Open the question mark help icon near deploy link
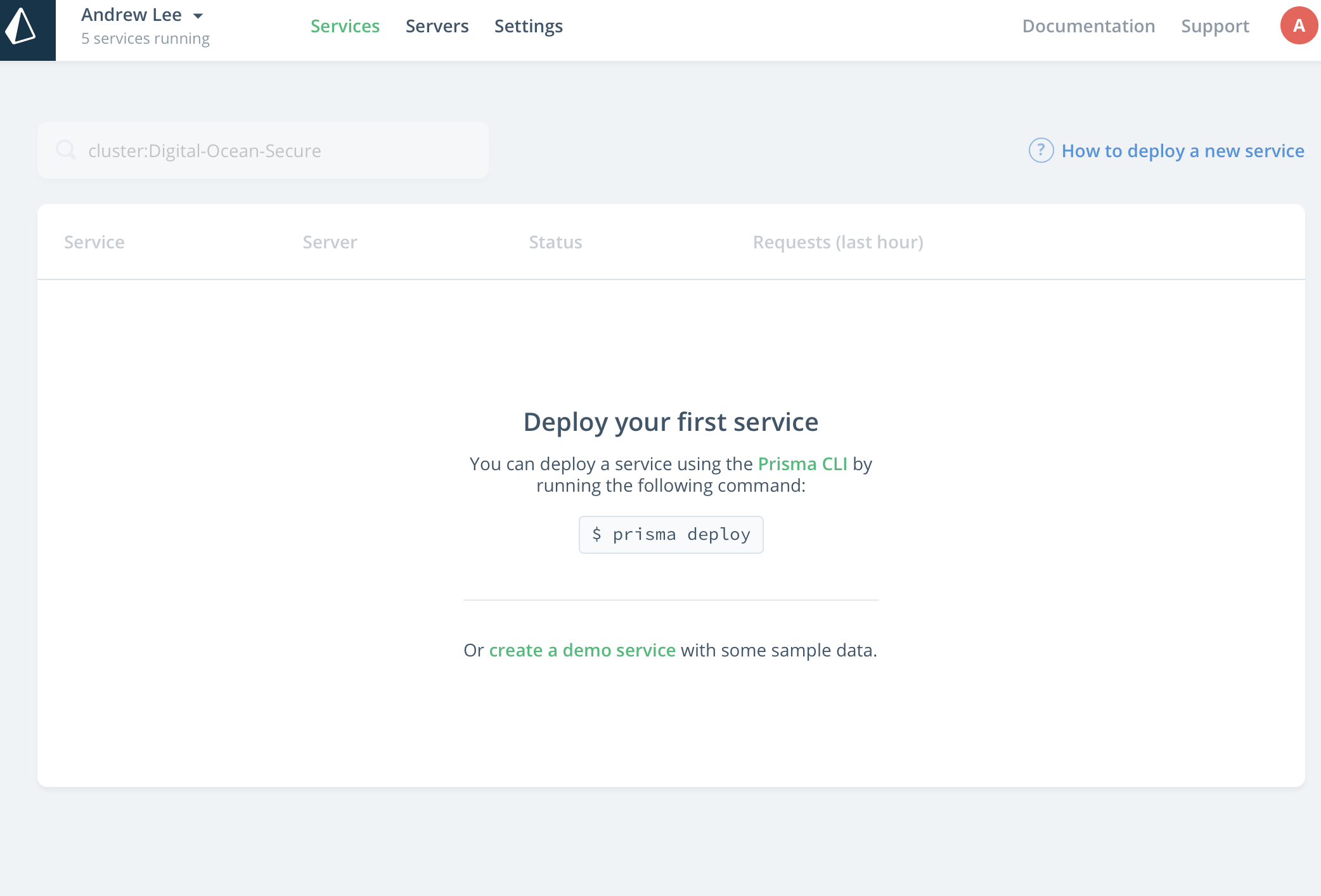 point(1040,151)
